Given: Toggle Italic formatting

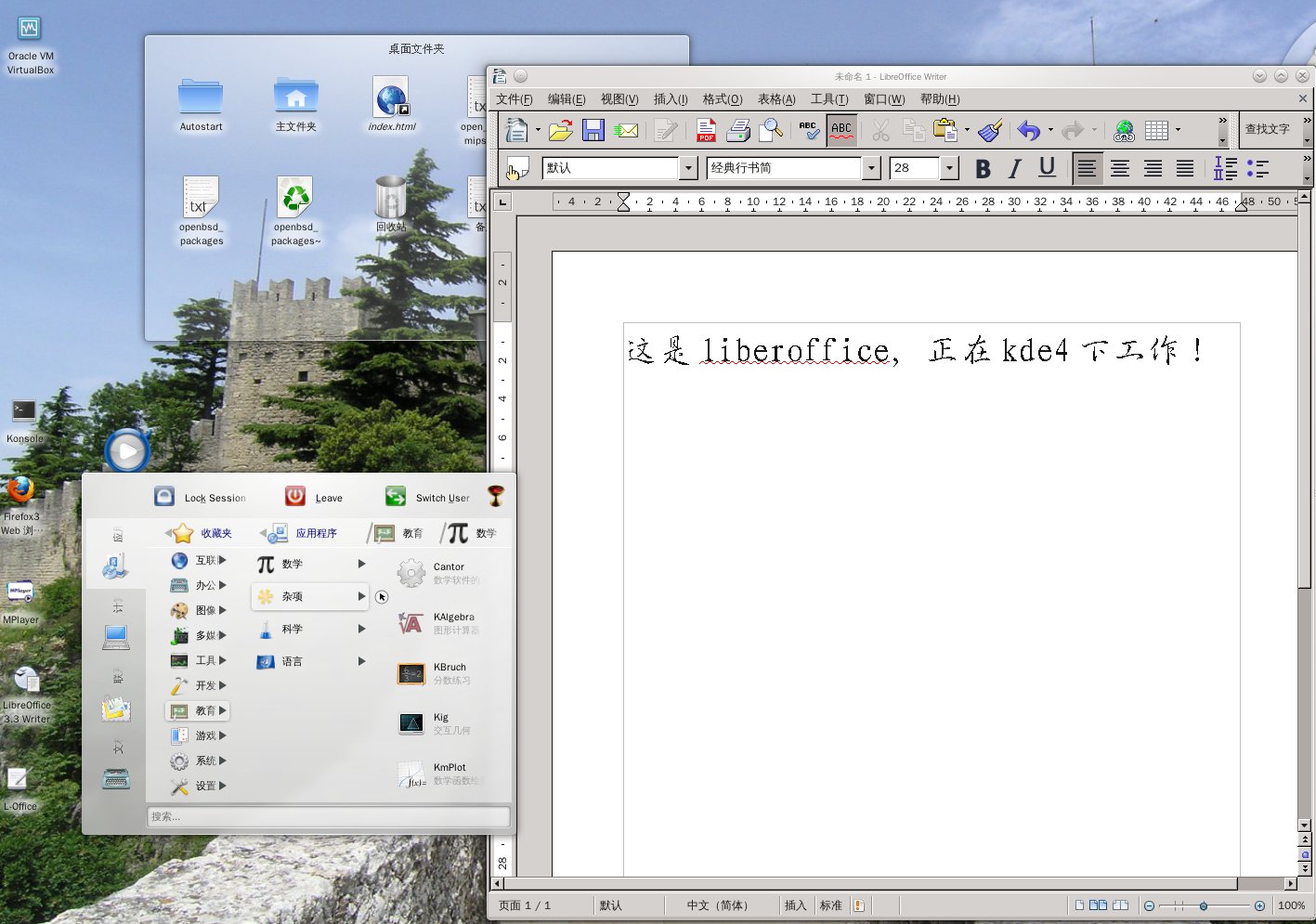Looking at the screenshot, I should [1015, 168].
